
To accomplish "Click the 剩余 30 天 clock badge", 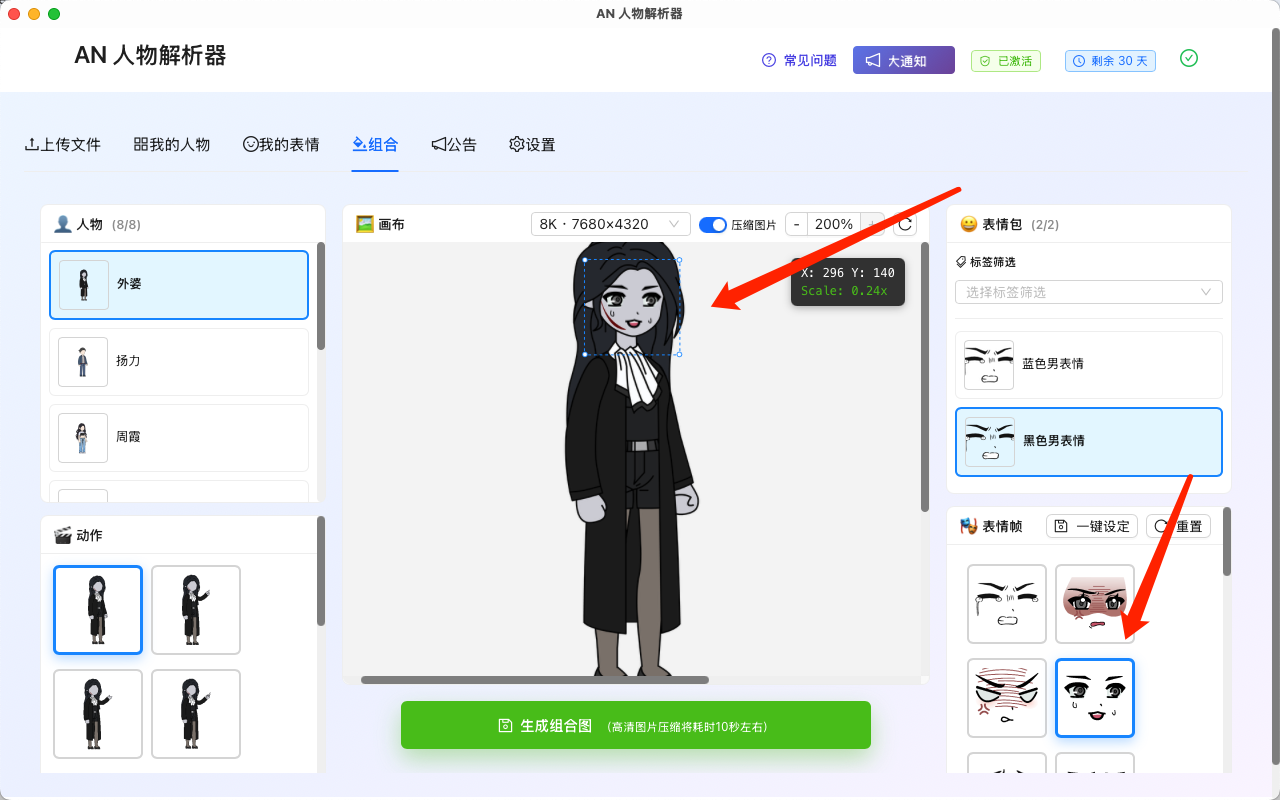I will click(1110, 61).
